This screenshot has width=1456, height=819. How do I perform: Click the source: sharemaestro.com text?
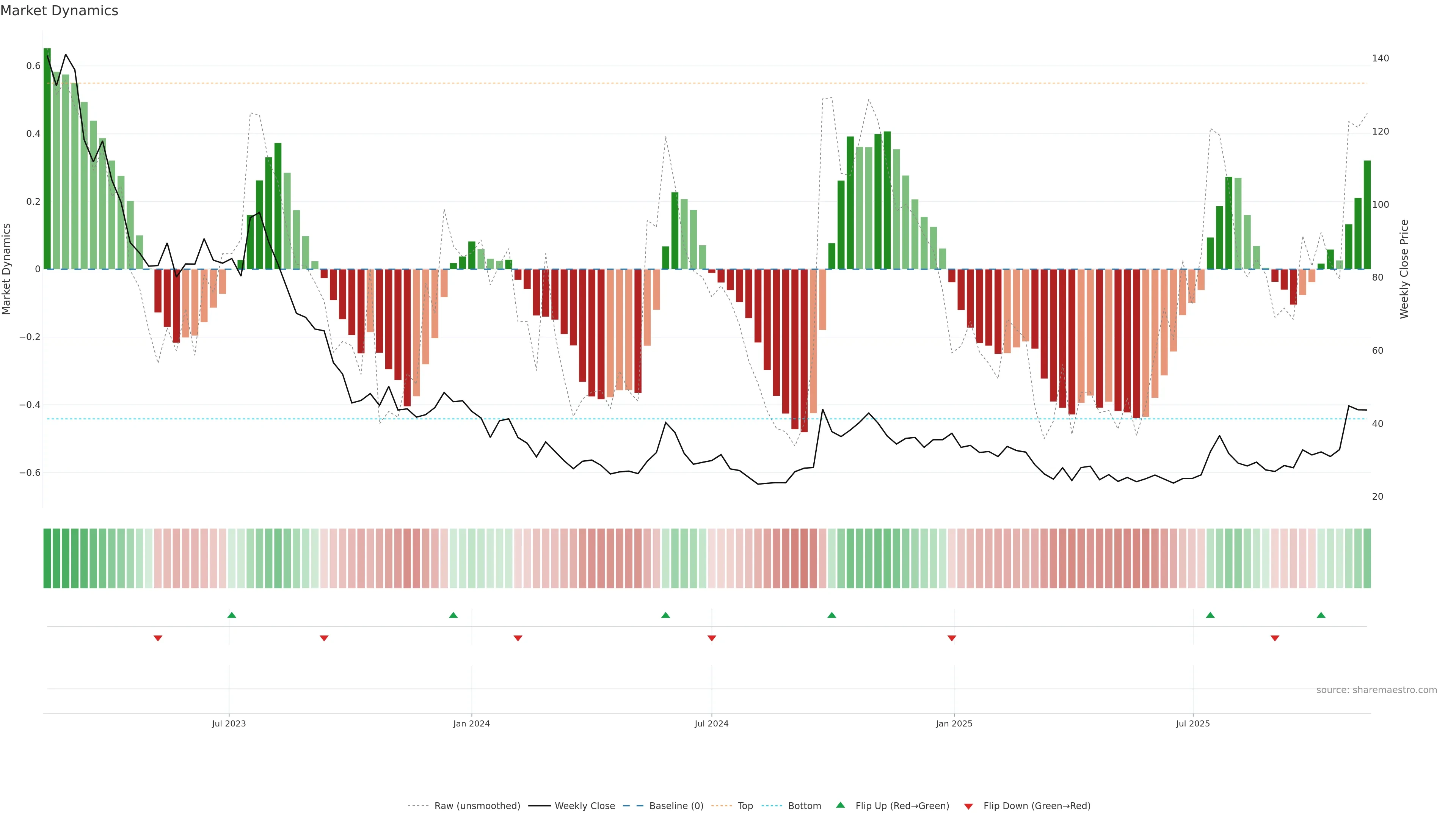click(x=1376, y=690)
